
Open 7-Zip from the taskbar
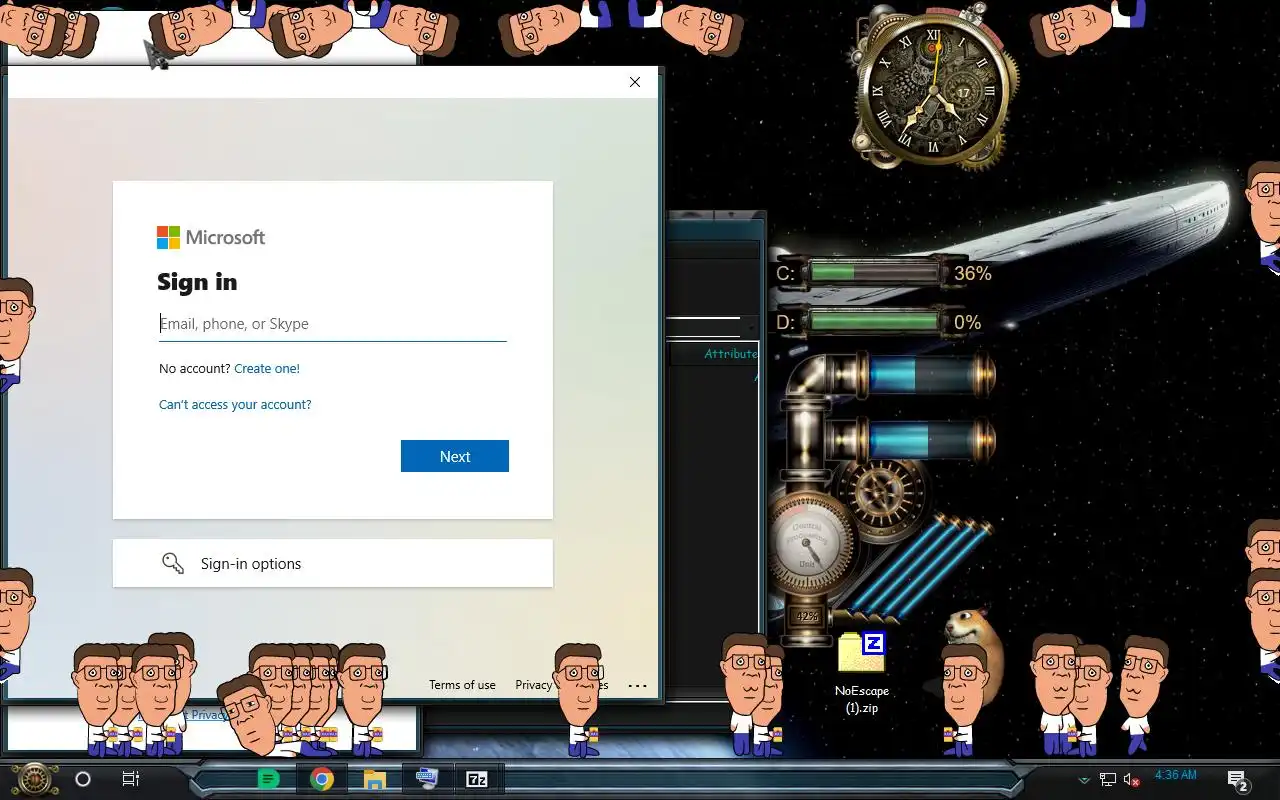click(477, 779)
